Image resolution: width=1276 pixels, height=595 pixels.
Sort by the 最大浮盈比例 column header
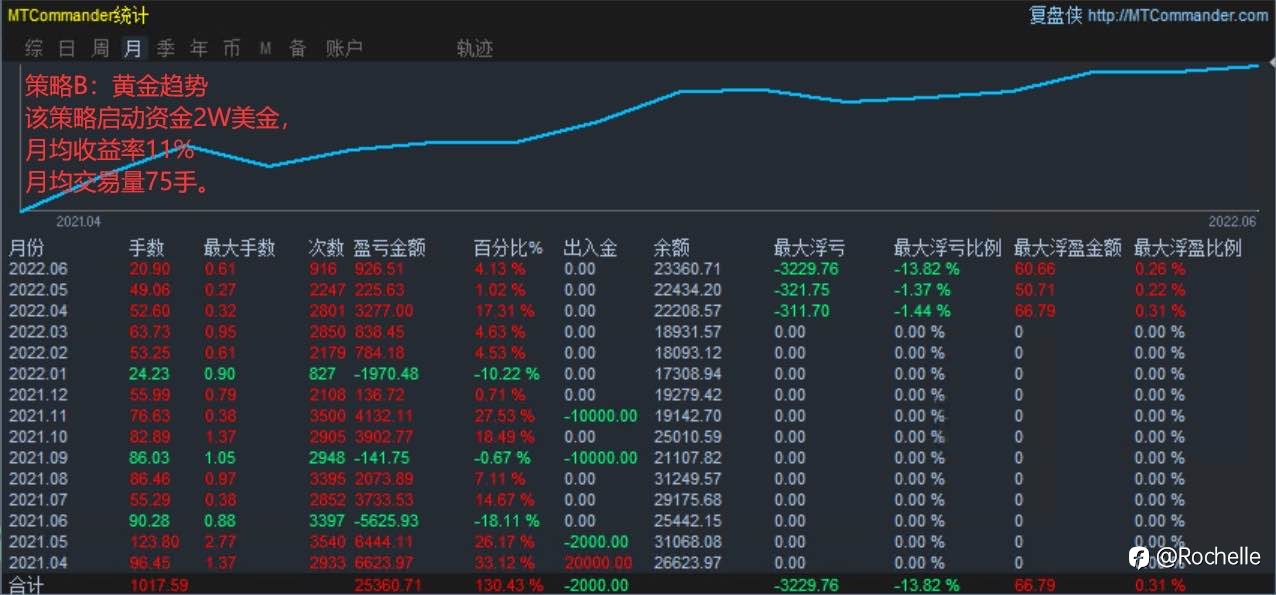coord(1187,248)
